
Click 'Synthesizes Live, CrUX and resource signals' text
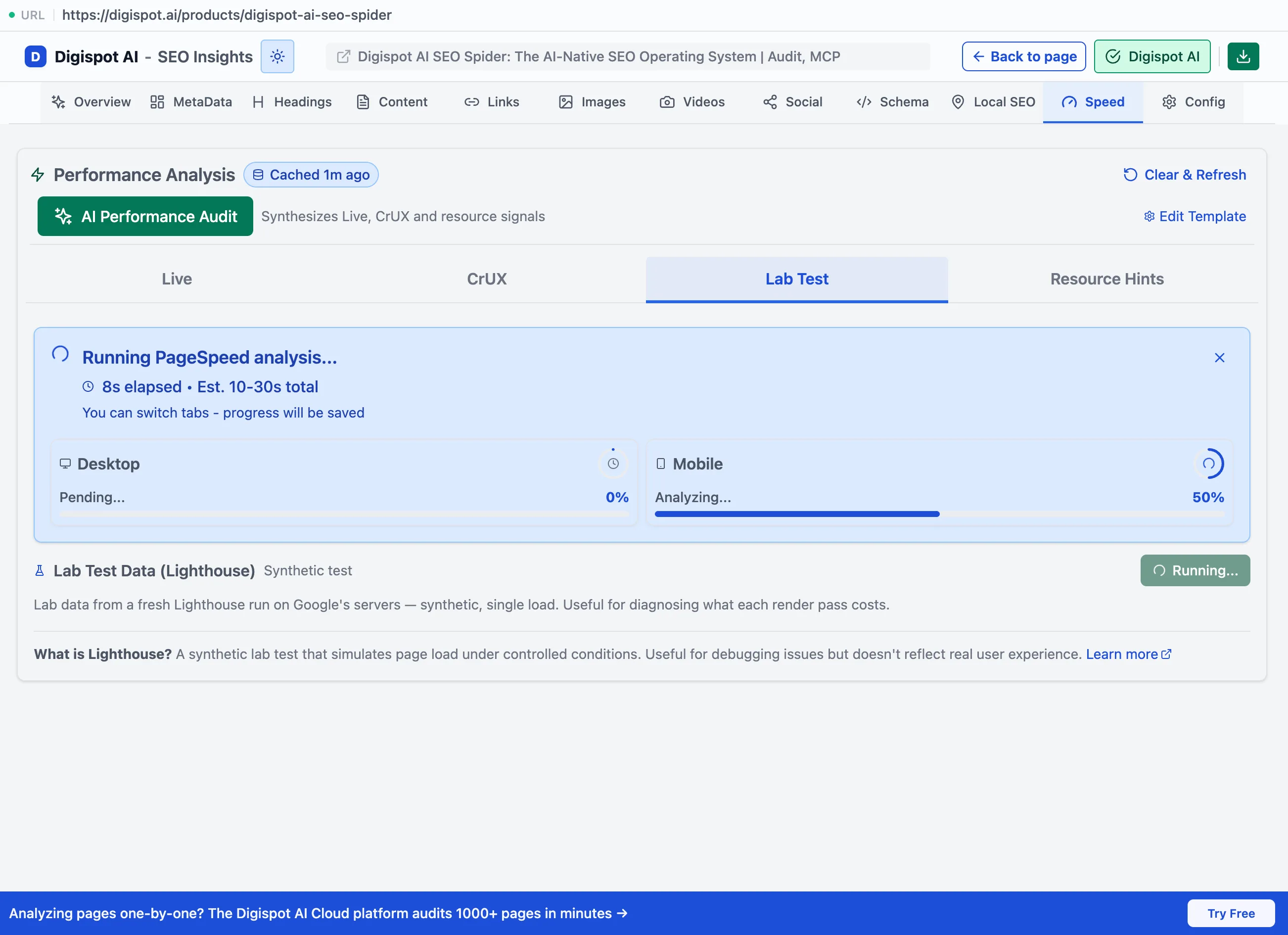click(403, 216)
